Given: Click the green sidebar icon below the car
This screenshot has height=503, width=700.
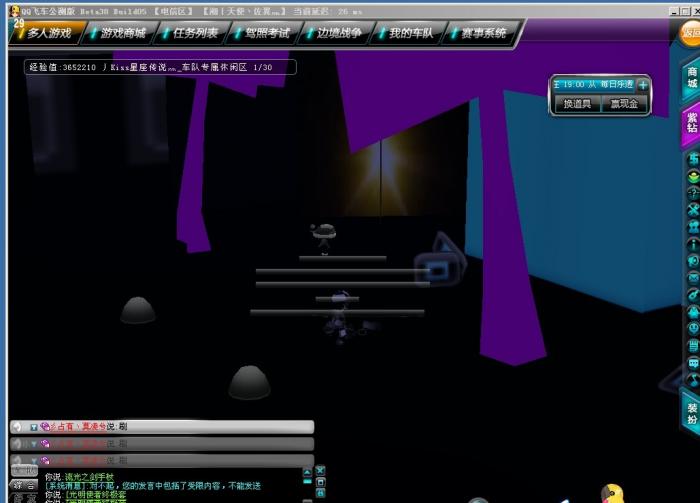Looking at the screenshot, I should pyautogui.click(x=693, y=176).
